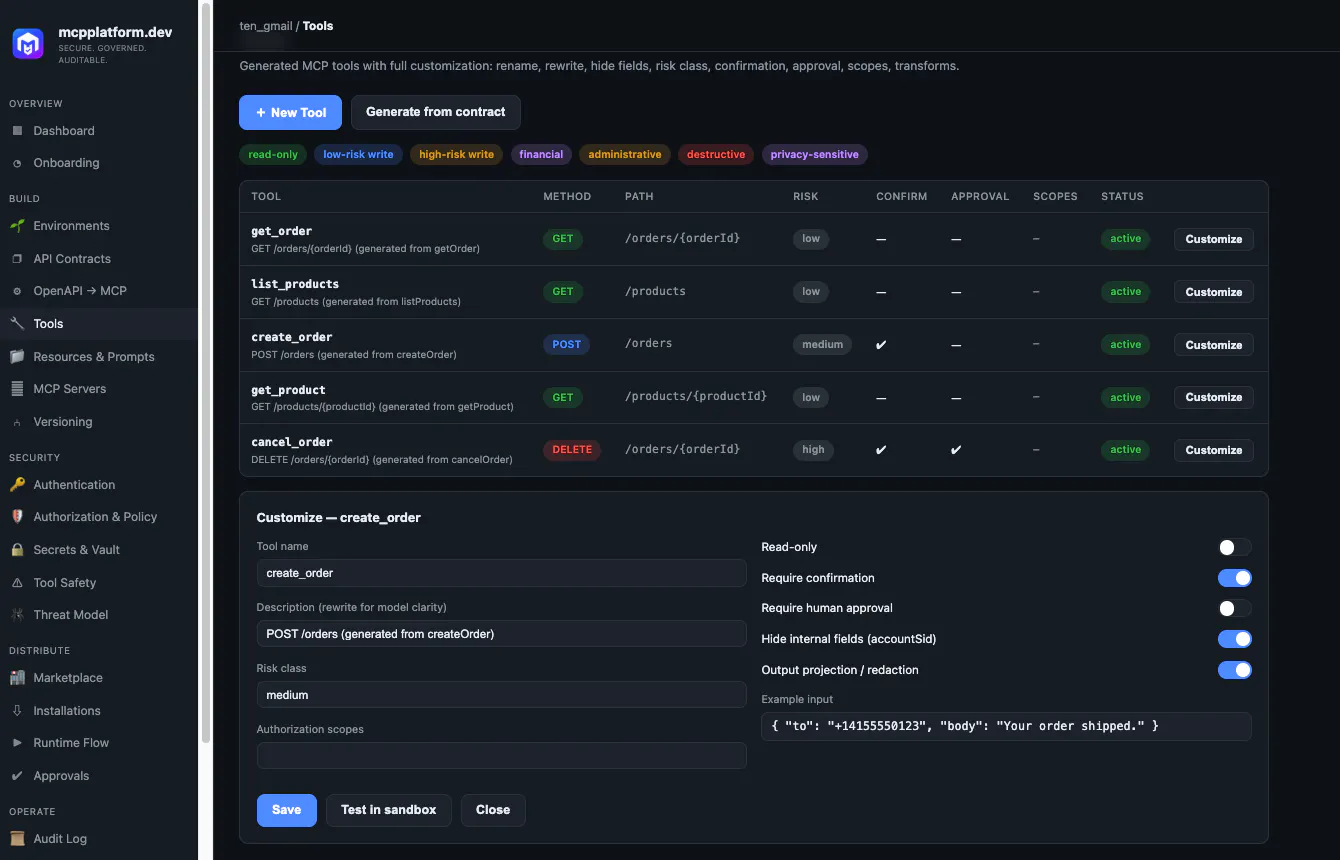
Task: Click the POST method badge for create_order
Action: click(566, 344)
